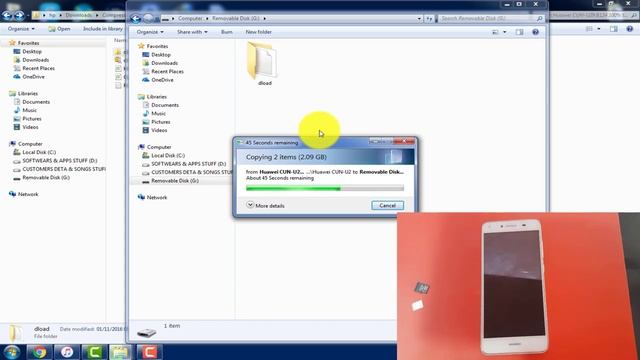
Task: Open Windows Start menu
Action: click(x=12, y=352)
